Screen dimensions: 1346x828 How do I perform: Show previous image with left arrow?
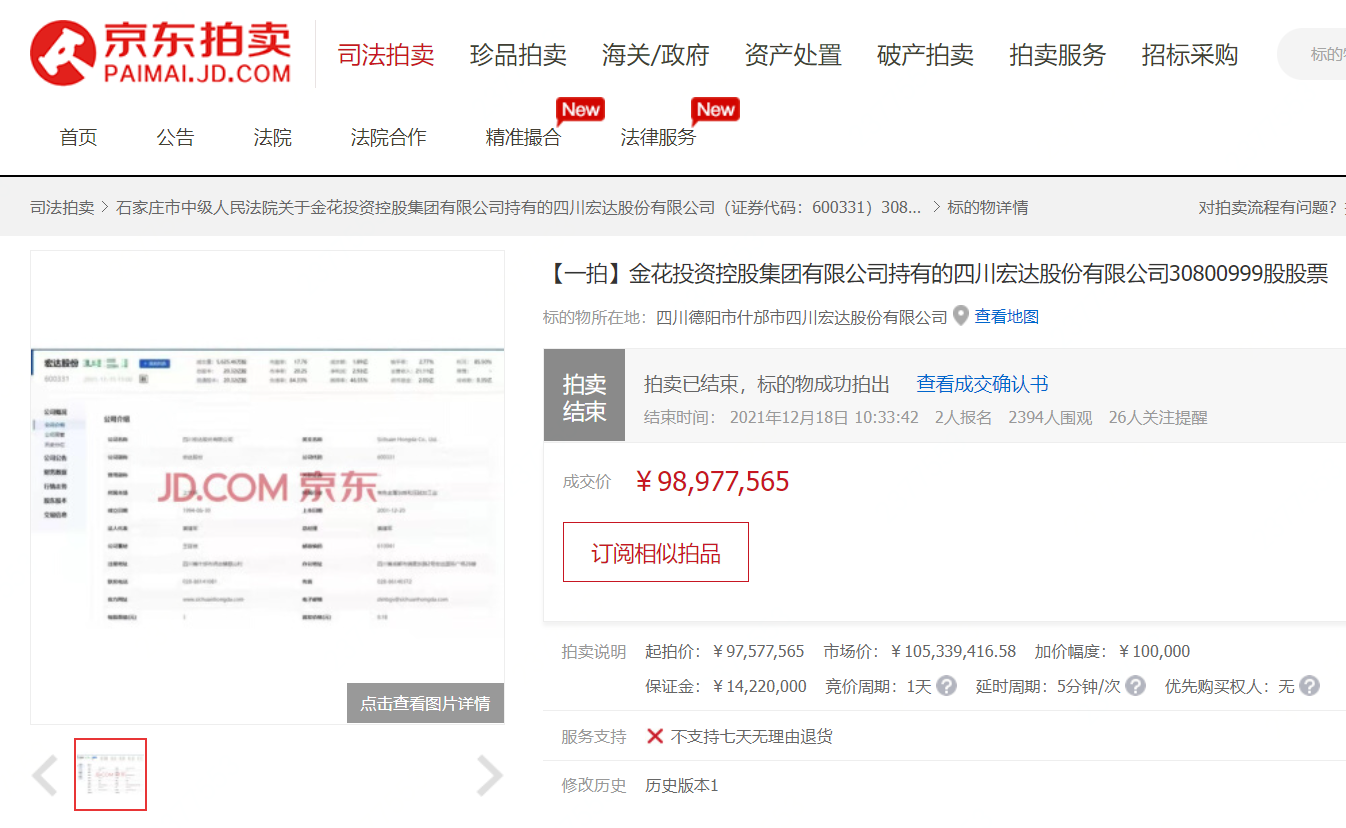tap(45, 775)
